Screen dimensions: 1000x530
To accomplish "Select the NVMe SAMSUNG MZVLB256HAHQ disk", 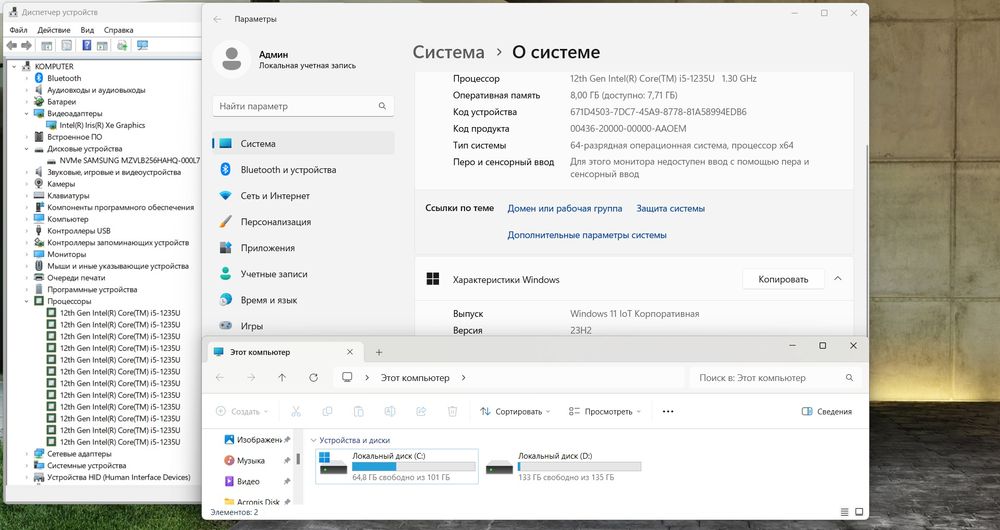I will pyautogui.click(x=123, y=161).
